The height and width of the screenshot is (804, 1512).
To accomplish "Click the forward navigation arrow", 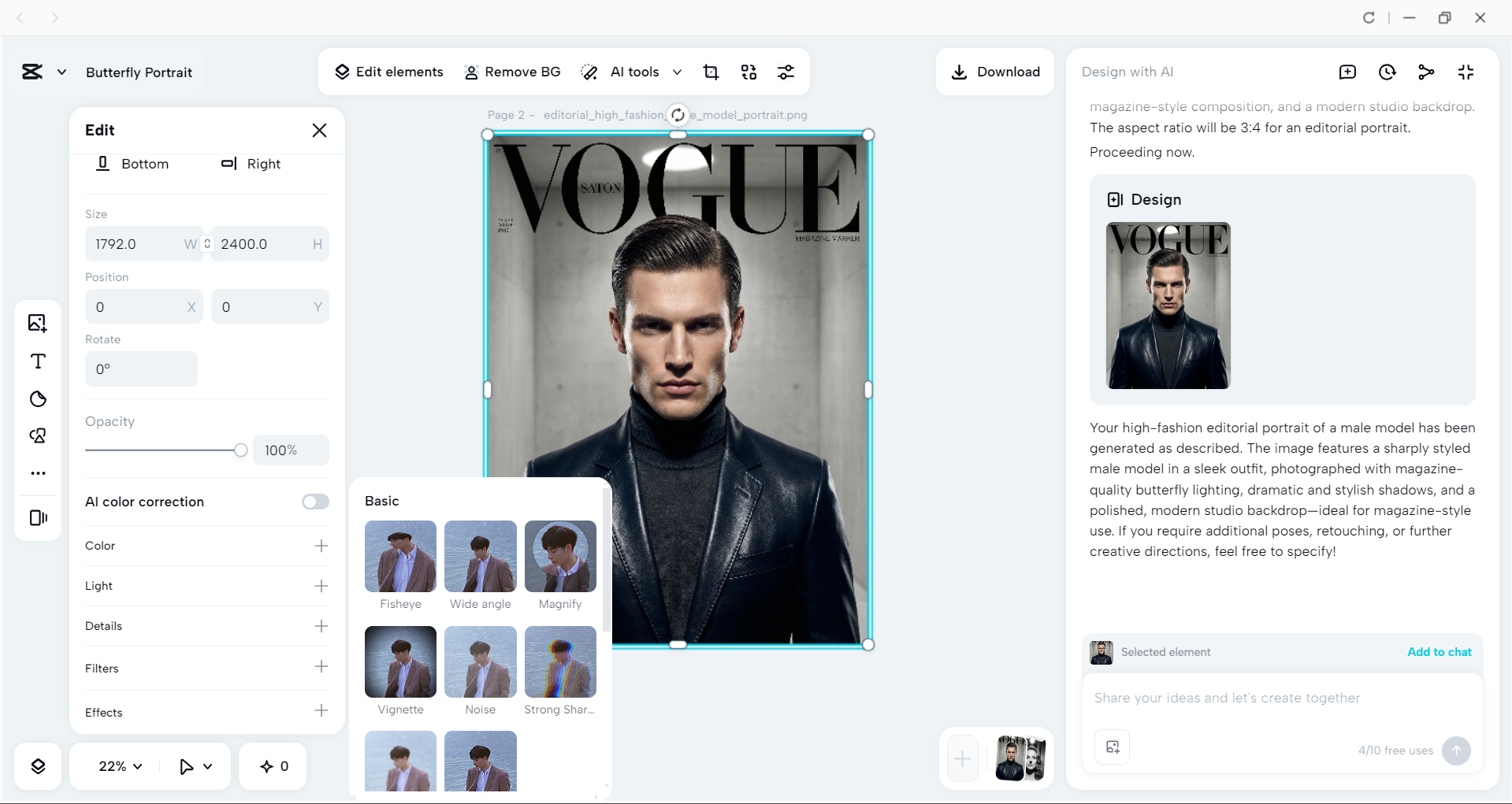I will point(54,17).
